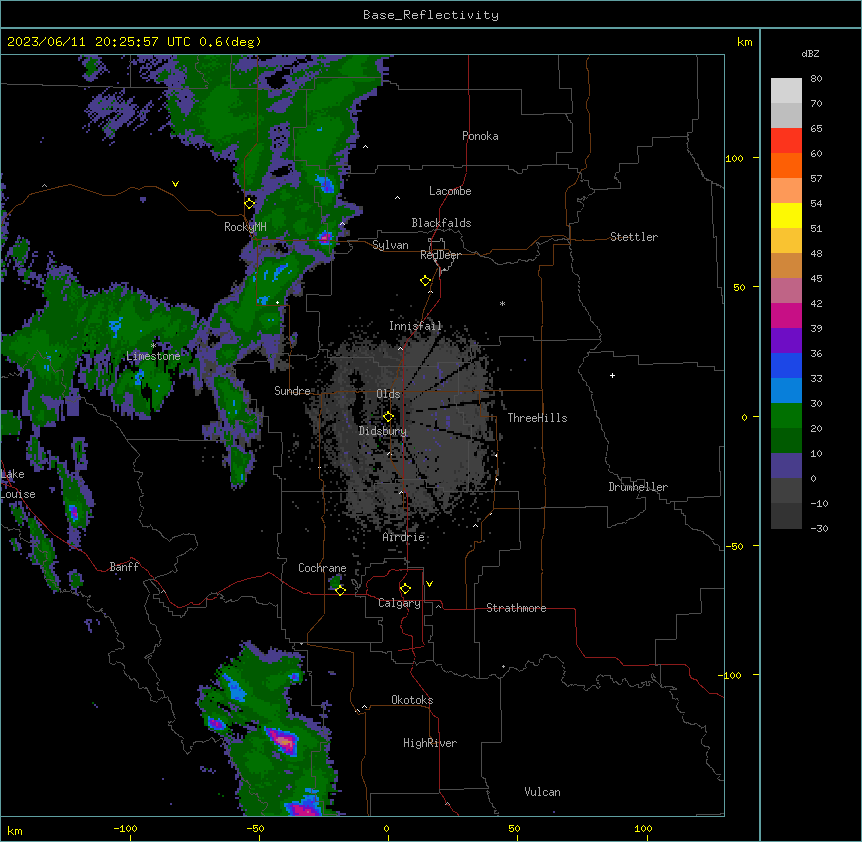Click the Vulcan city label
The width and height of the screenshot is (862, 842).
tap(543, 792)
